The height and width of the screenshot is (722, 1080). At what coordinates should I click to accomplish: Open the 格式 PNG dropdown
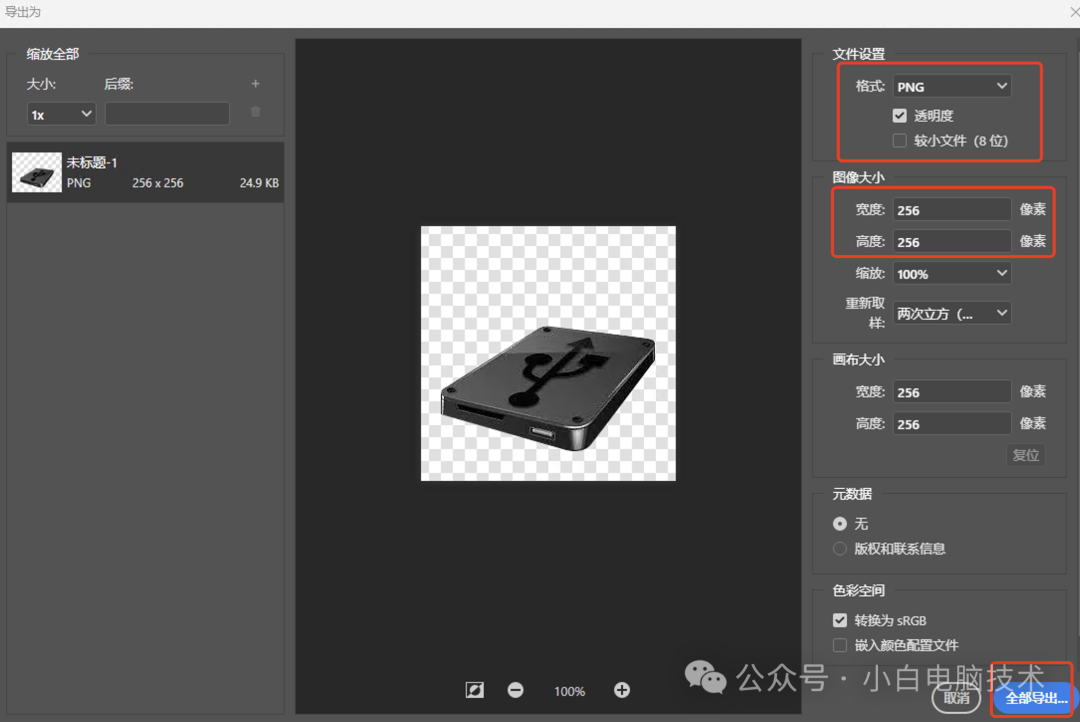coord(951,86)
